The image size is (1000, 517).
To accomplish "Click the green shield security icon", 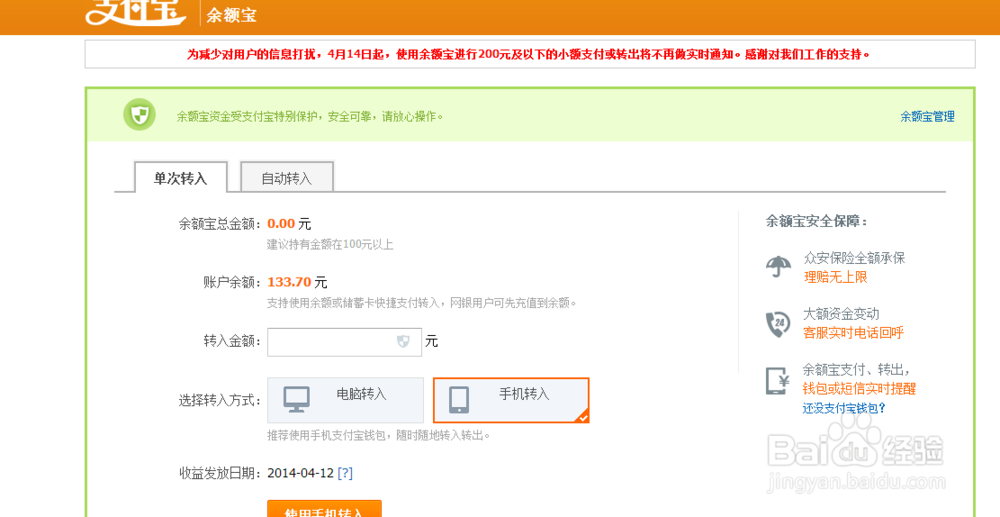I will pyautogui.click(x=139, y=115).
